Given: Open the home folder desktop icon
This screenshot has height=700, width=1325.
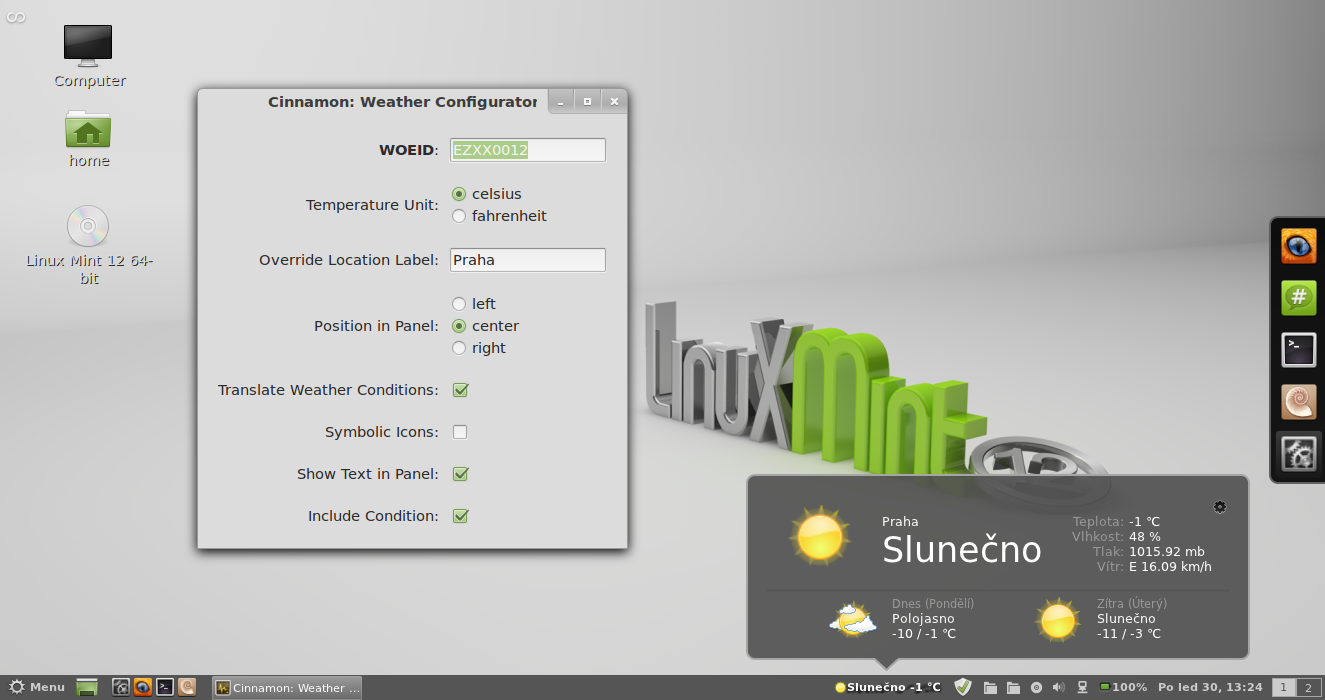Looking at the screenshot, I should pyautogui.click(x=88, y=129).
